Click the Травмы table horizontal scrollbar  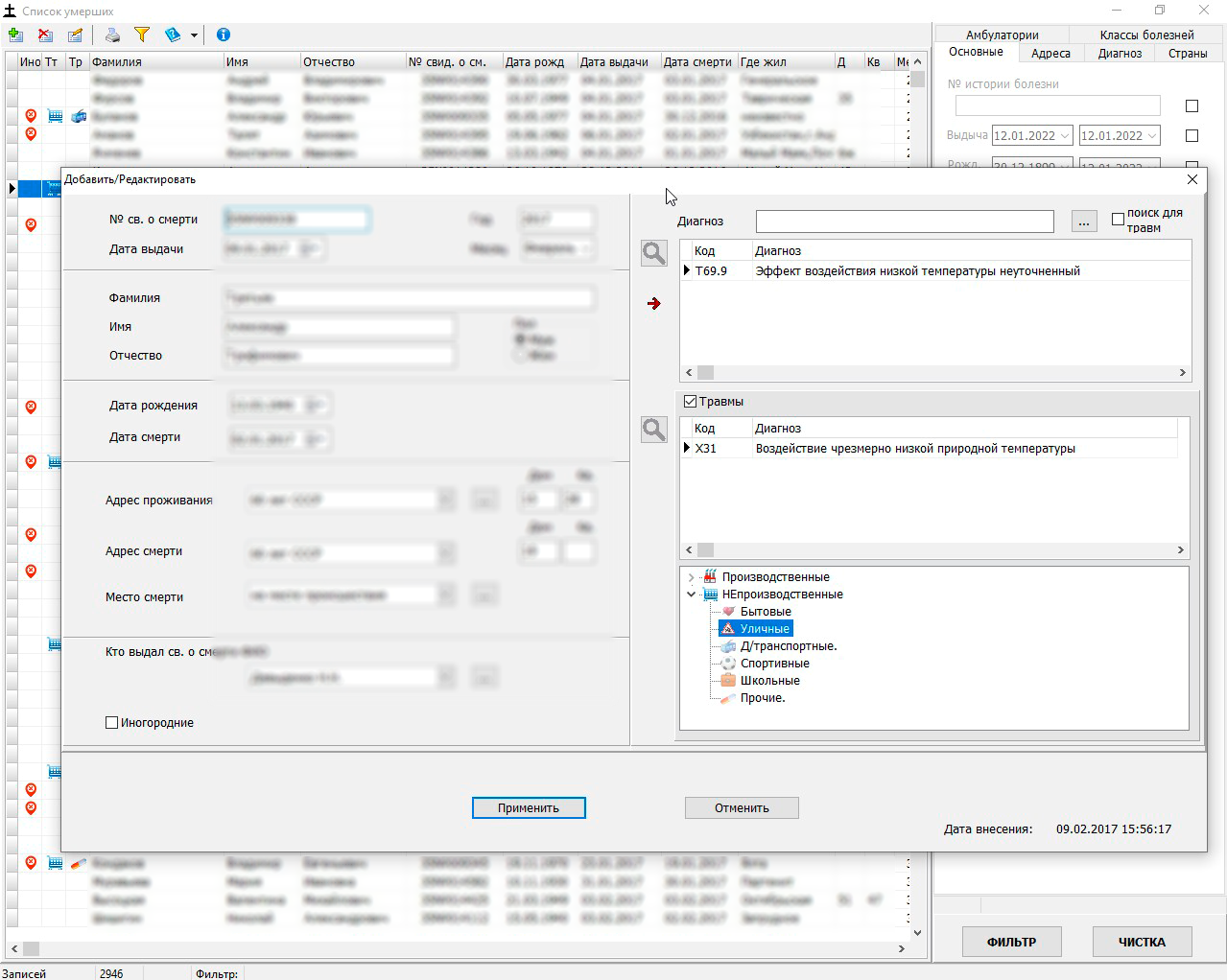pos(935,550)
